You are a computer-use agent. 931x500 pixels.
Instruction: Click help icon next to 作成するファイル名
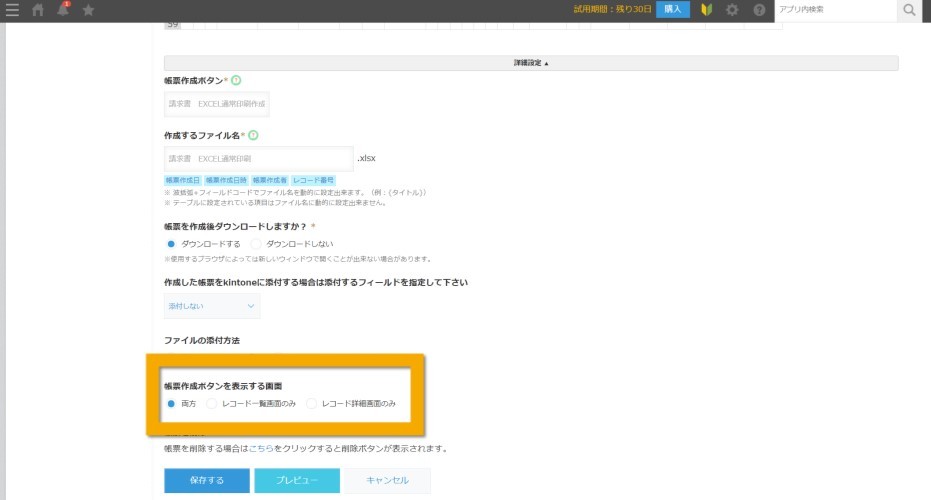click(x=254, y=135)
